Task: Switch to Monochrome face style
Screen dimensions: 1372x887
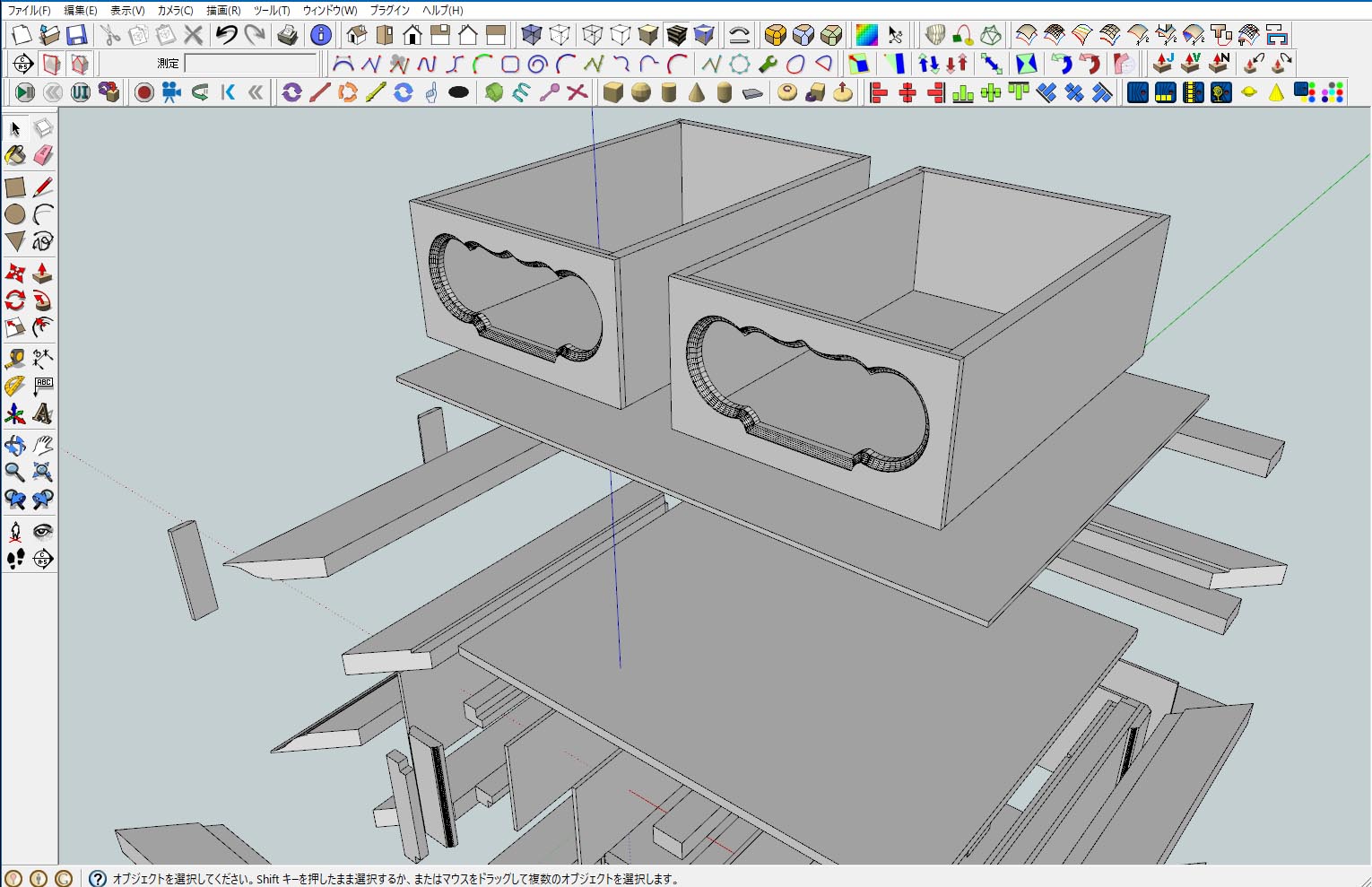Action: pos(705,35)
